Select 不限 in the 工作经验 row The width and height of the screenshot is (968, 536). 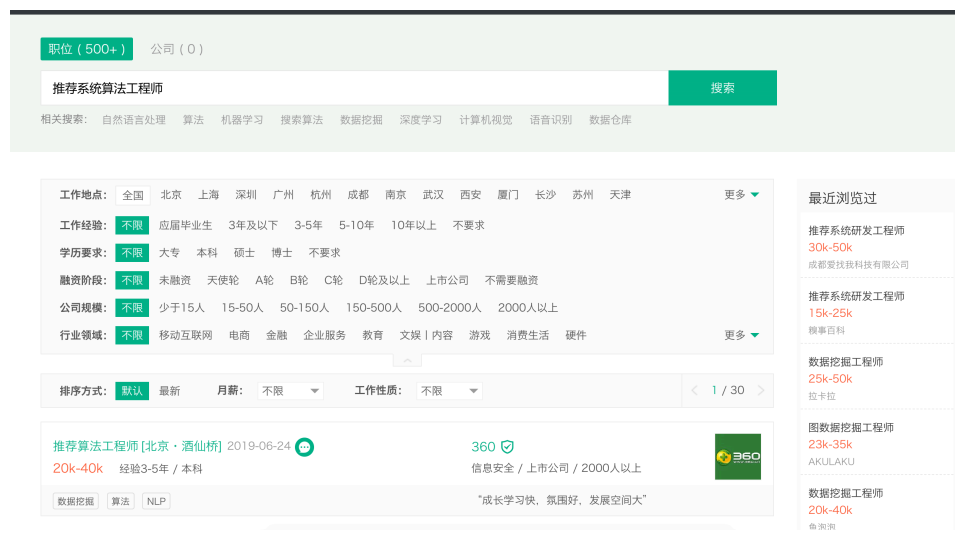[132, 225]
